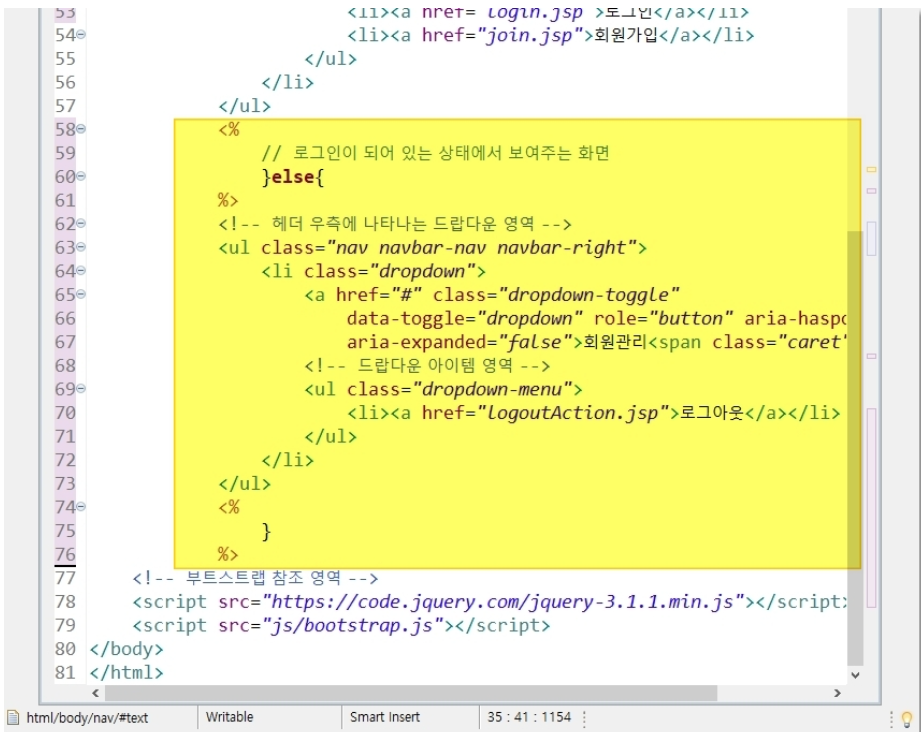This screenshot has width=921, height=732.
Task: Click the aria-expanded="false" attribute on line 67
Action: click(459, 342)
